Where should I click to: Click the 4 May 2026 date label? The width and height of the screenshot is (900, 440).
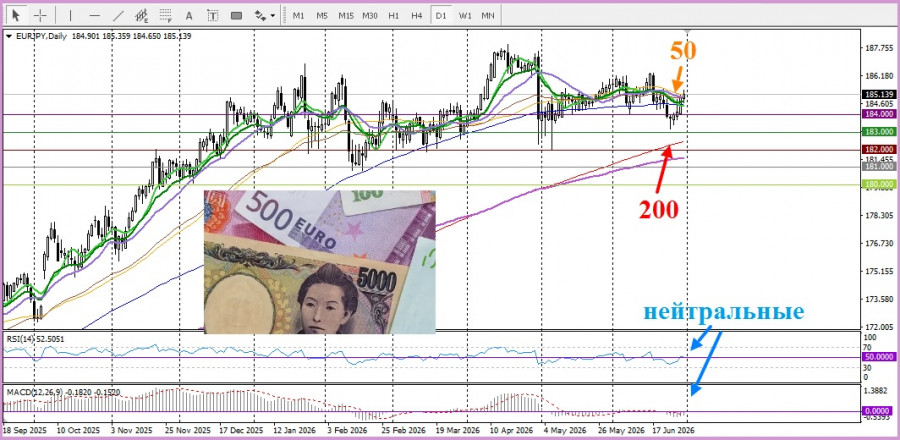565,429
